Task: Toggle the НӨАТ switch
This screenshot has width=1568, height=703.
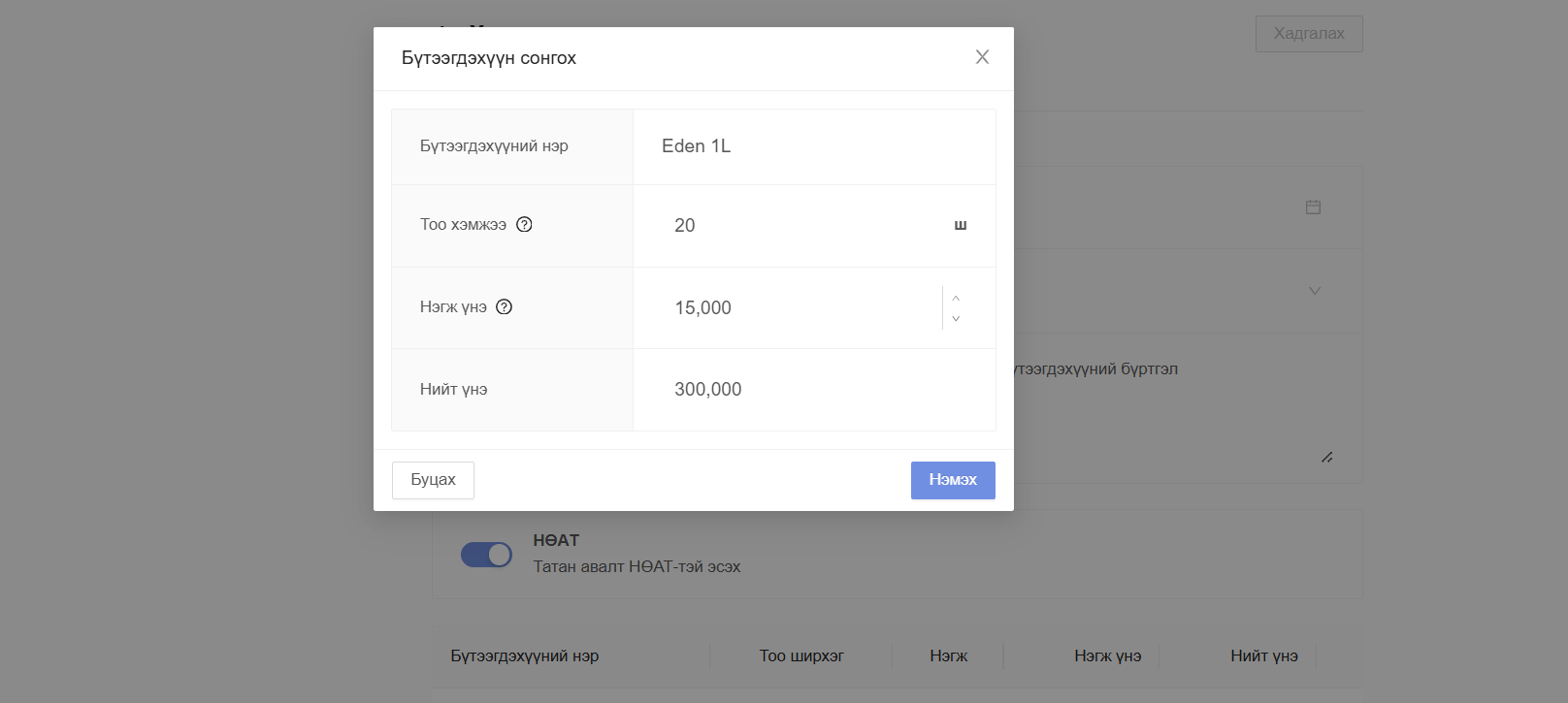Action: tap(486, 555)
